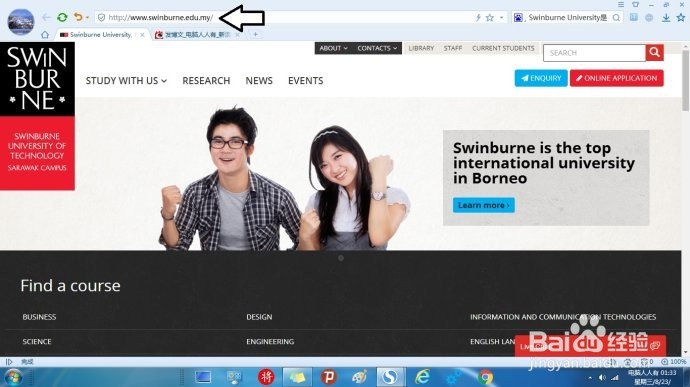Image resolution: width=690 pixels, height=387 pixels.
Task: Click the 100% zoom control in status bar
Action: click(x=674, y=361)
